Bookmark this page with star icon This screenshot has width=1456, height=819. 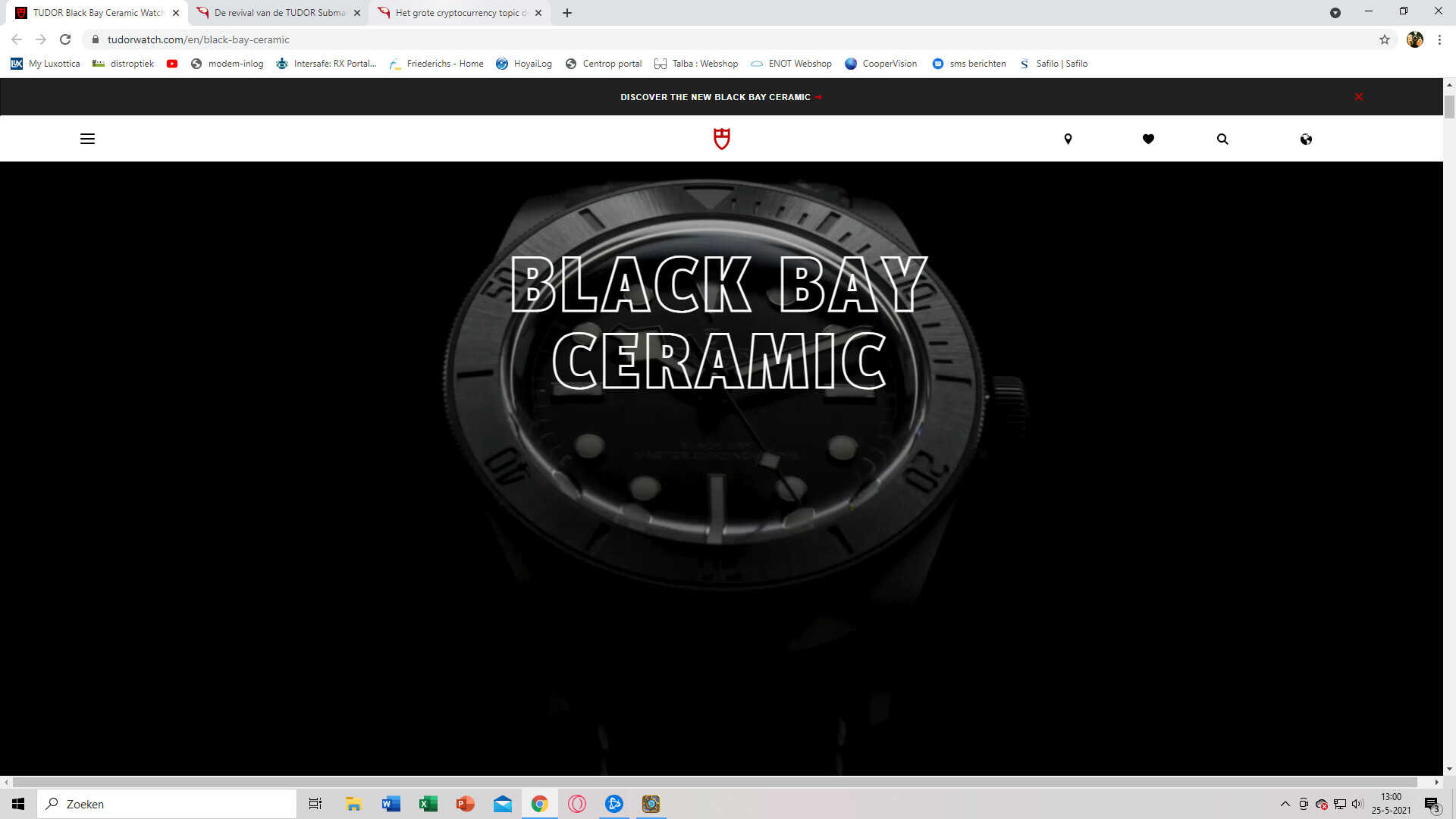[x=1385, y=39]
